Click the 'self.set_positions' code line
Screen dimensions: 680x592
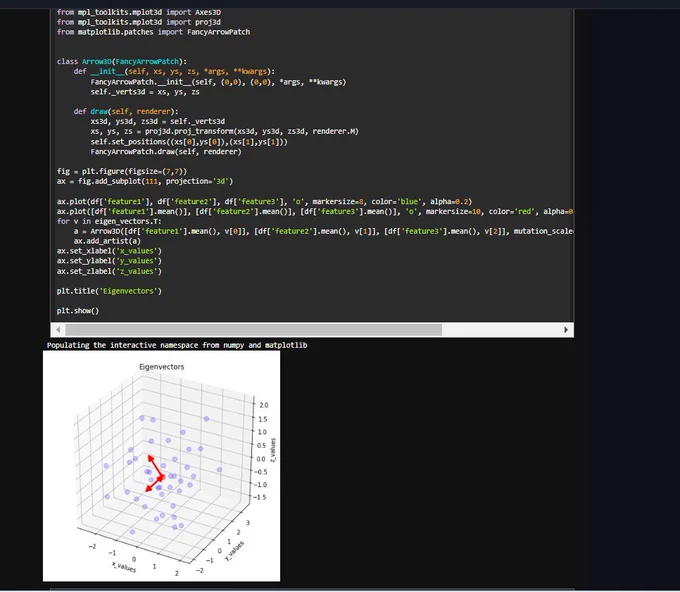tap(189, 142)
